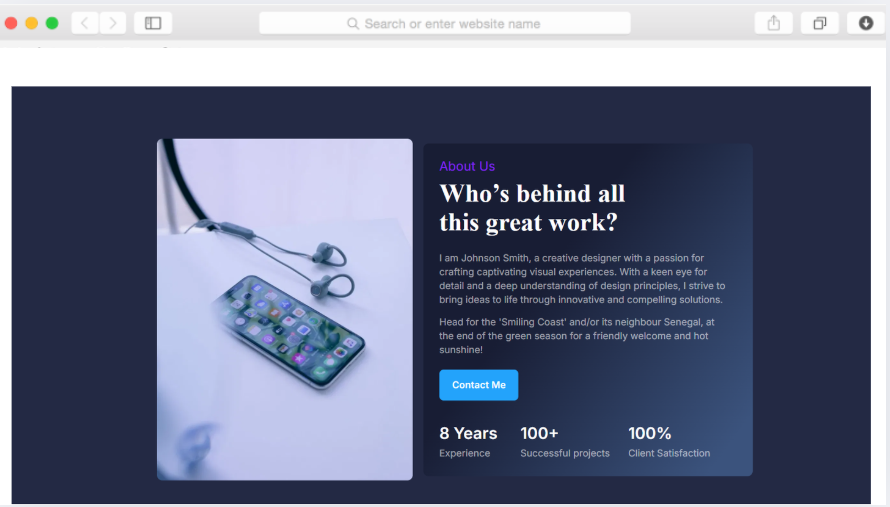Screen dimensions: 890x507
Task: Click the 100% client satisfaction stat
Action: (669, 442)
